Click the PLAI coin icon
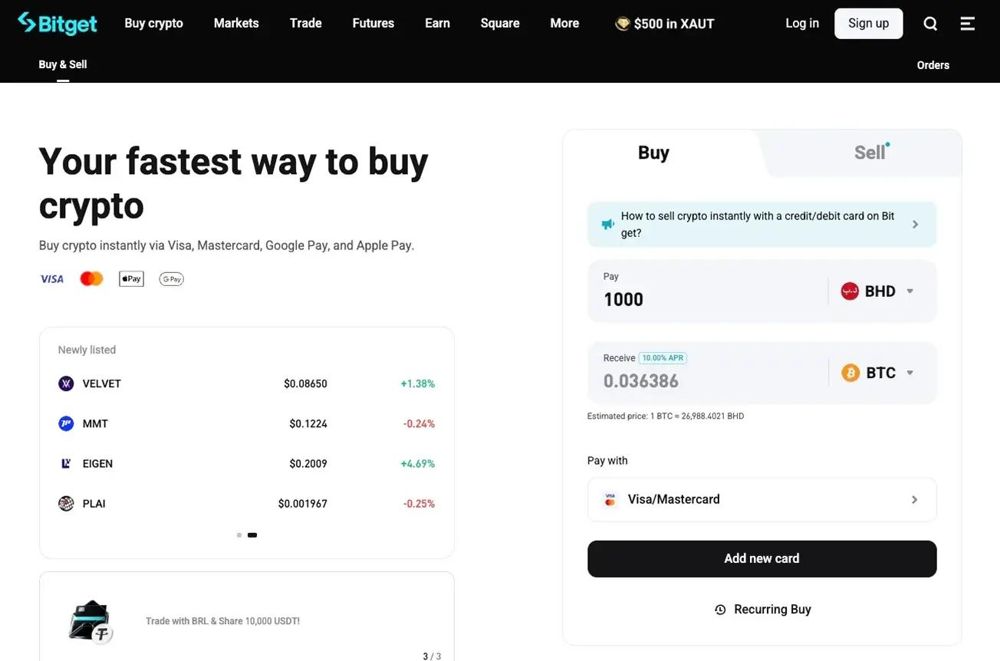This screenshot has width=1000, height=661. (66, 503)
